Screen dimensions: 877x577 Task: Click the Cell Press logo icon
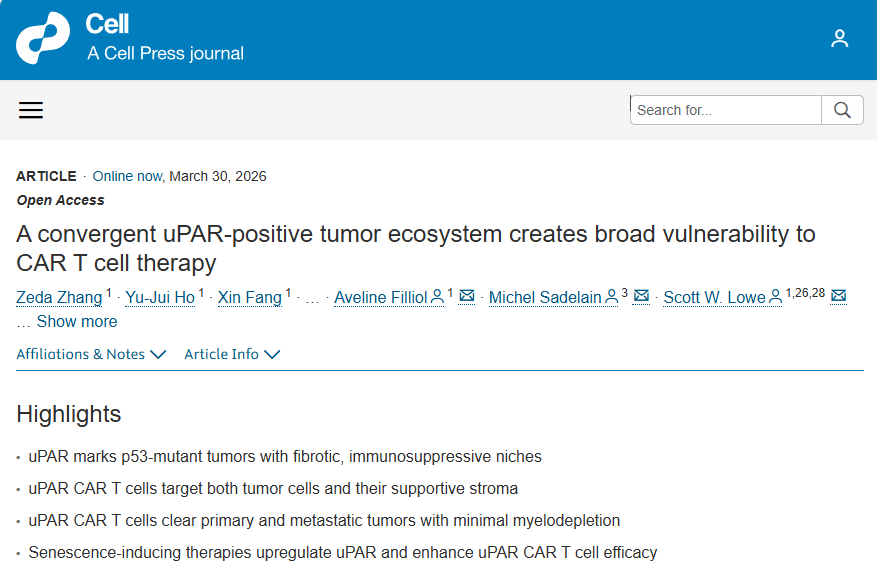(43, 38)
